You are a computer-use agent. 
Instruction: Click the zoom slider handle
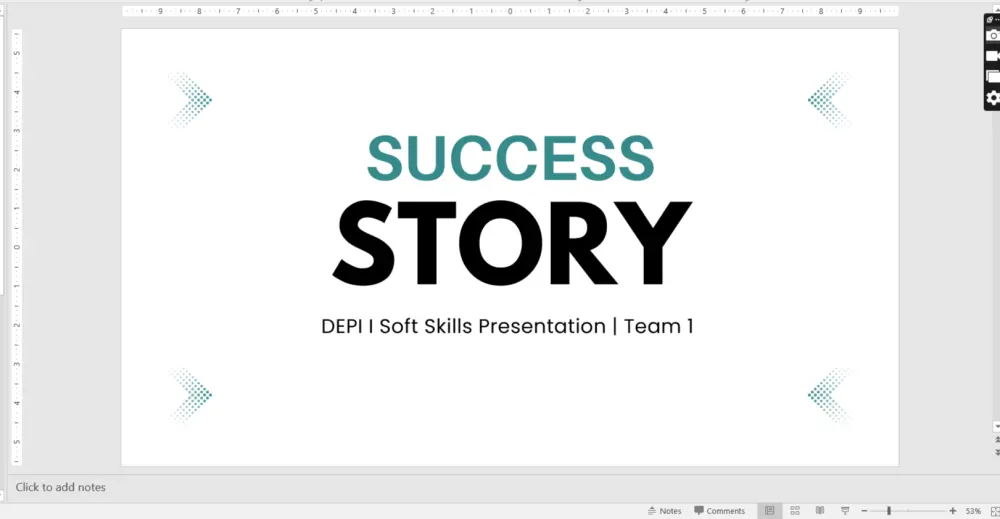tap(888, 511)
